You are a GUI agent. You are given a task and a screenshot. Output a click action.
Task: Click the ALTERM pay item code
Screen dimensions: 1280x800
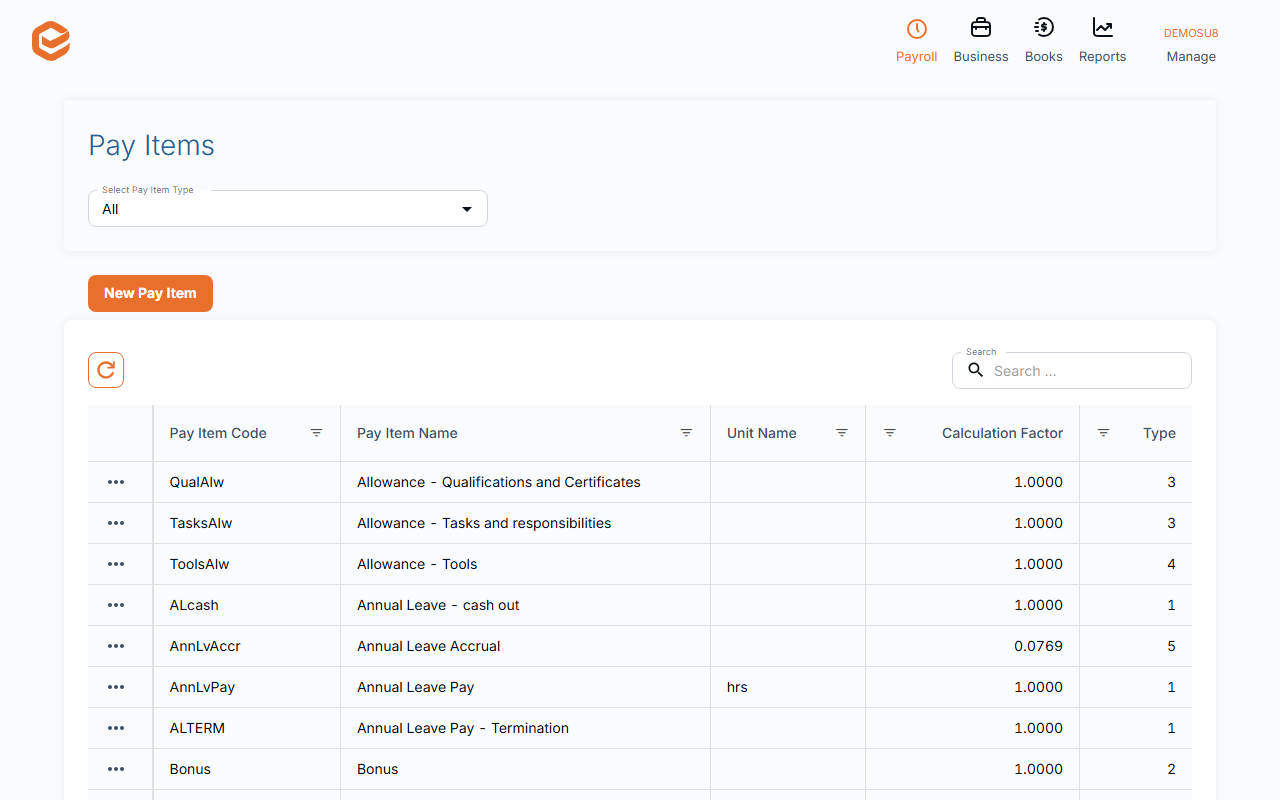click(197, 728)
